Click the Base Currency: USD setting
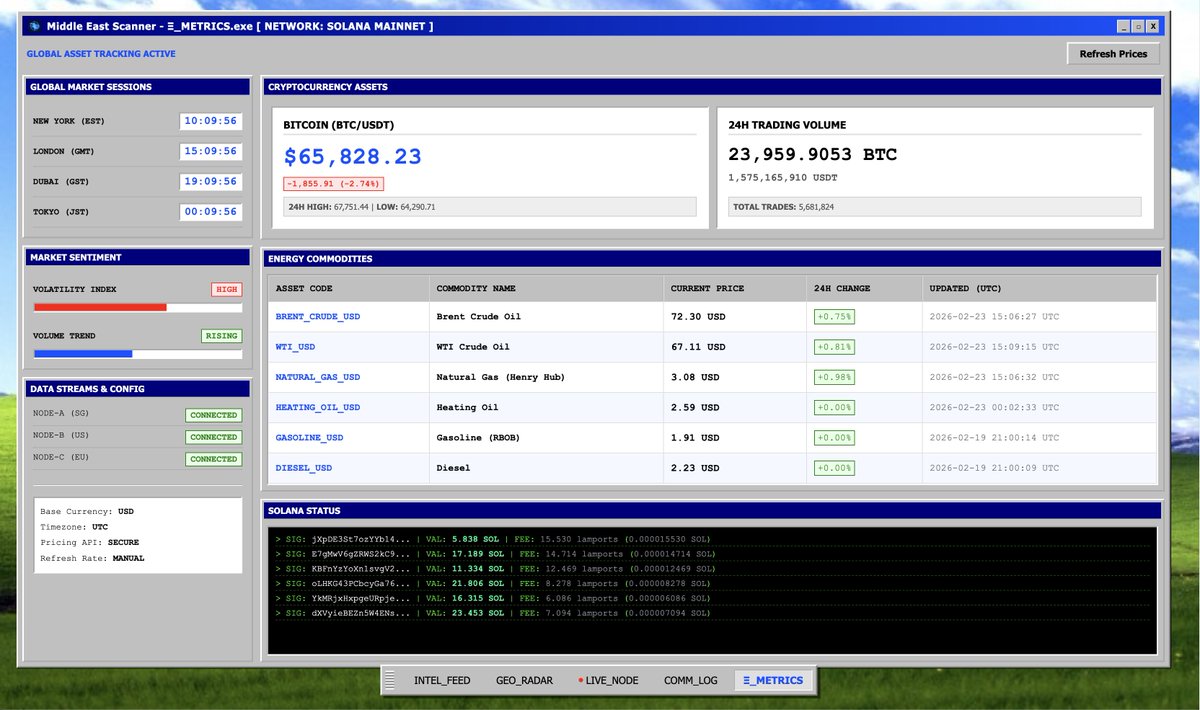This screenshot has height=710, width=1200. point(87,511)
